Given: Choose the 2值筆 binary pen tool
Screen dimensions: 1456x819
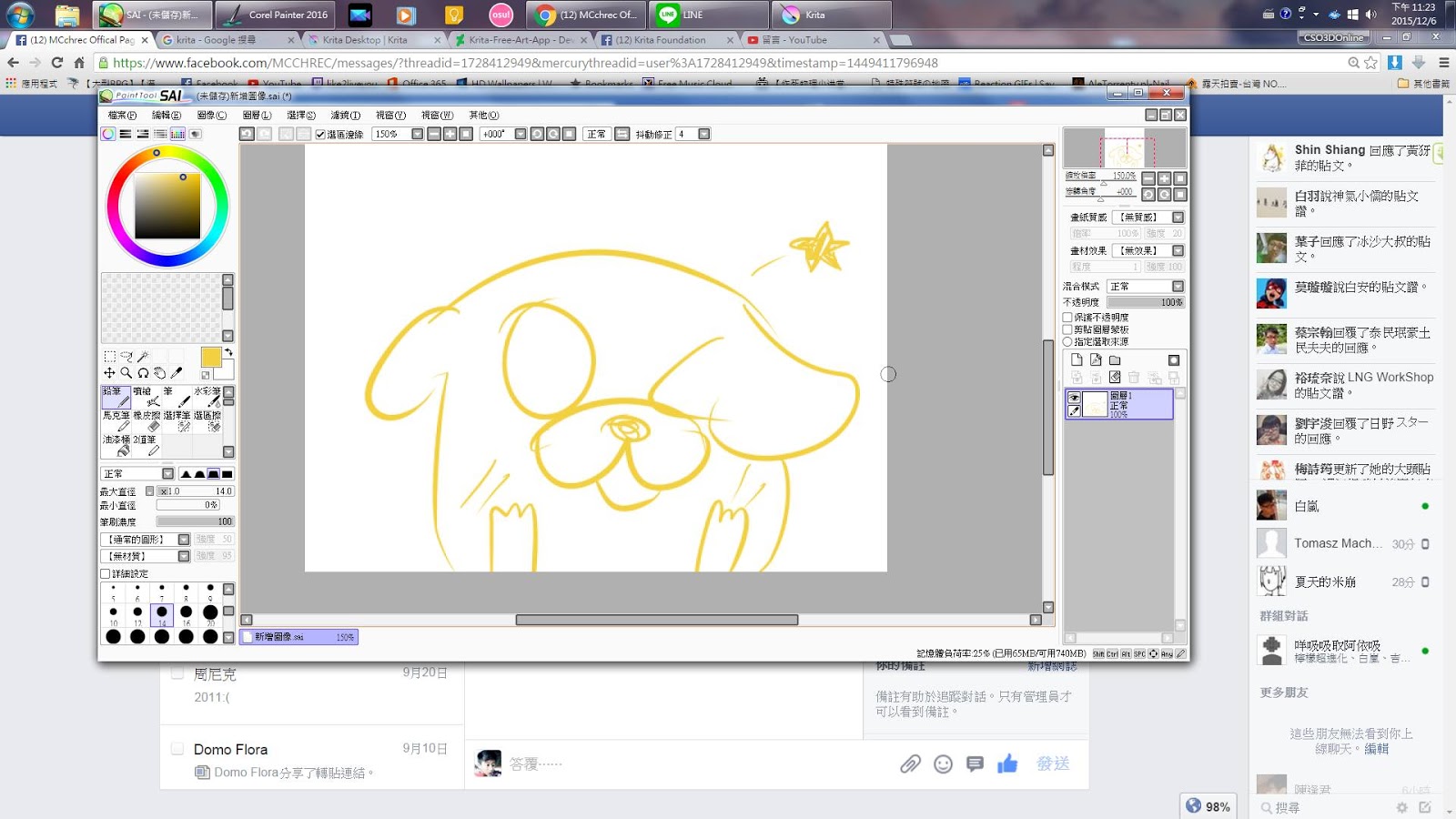Looking at the screenshot, I should (146, 446).
